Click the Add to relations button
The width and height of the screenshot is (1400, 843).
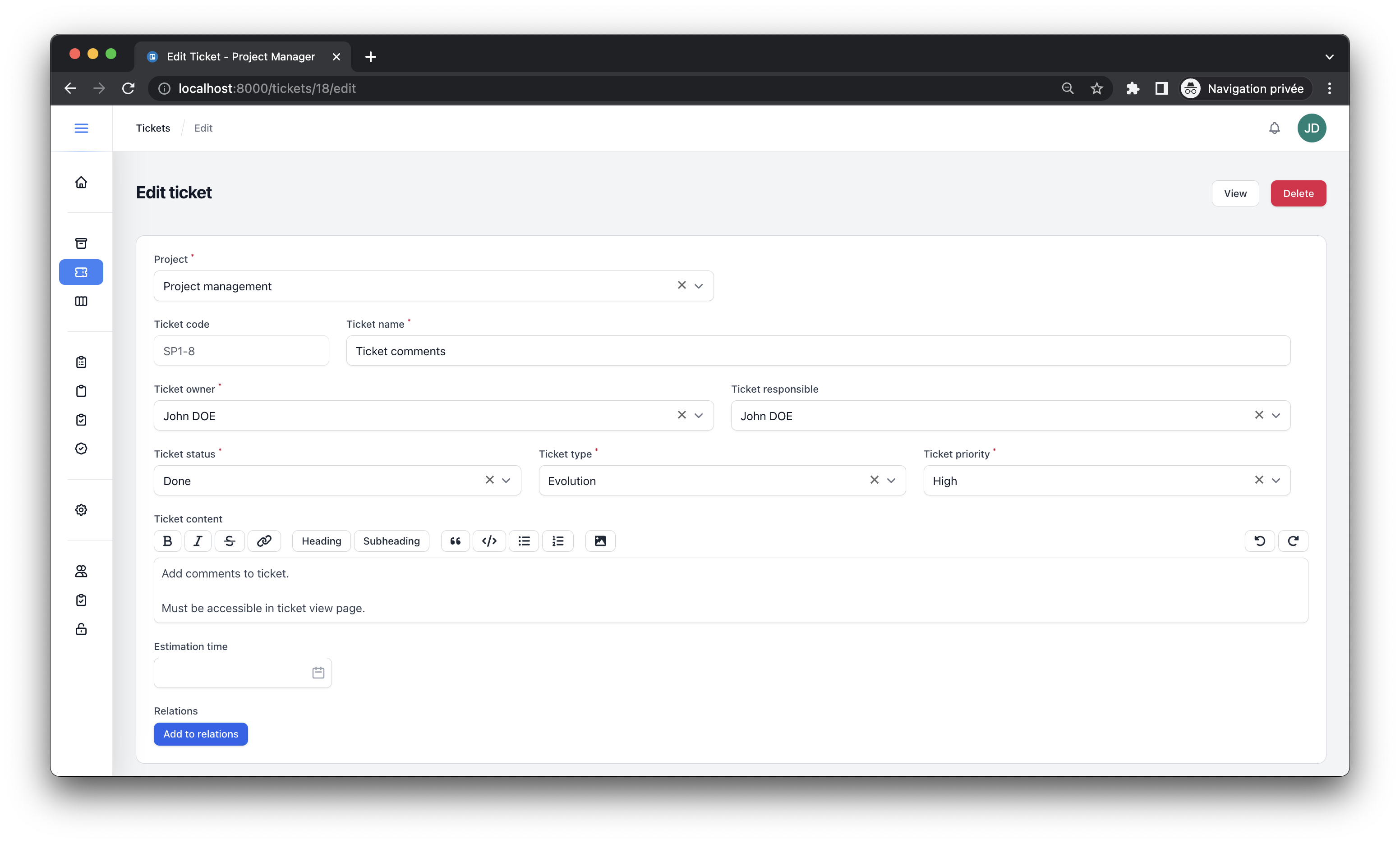(201, 734)
